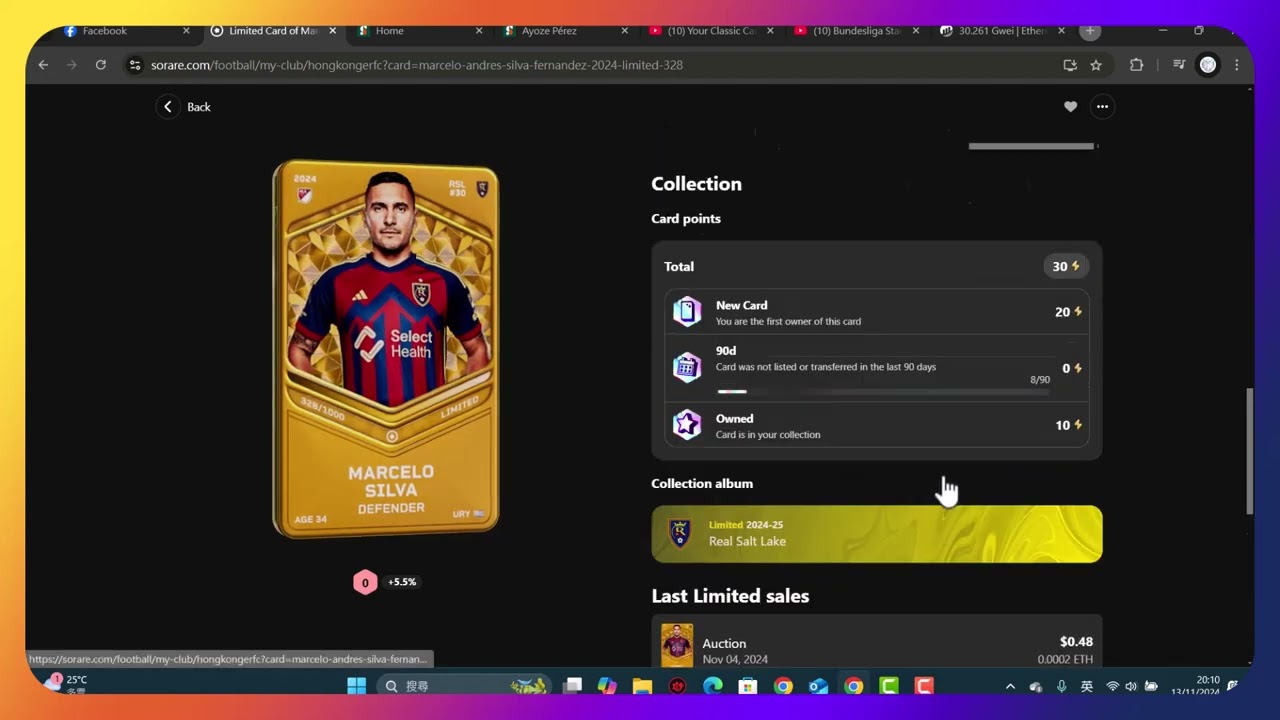This screenshot has height=720, width=1280.
Task: Click the page vertical scrollbar
Action: coord(1249,450)
